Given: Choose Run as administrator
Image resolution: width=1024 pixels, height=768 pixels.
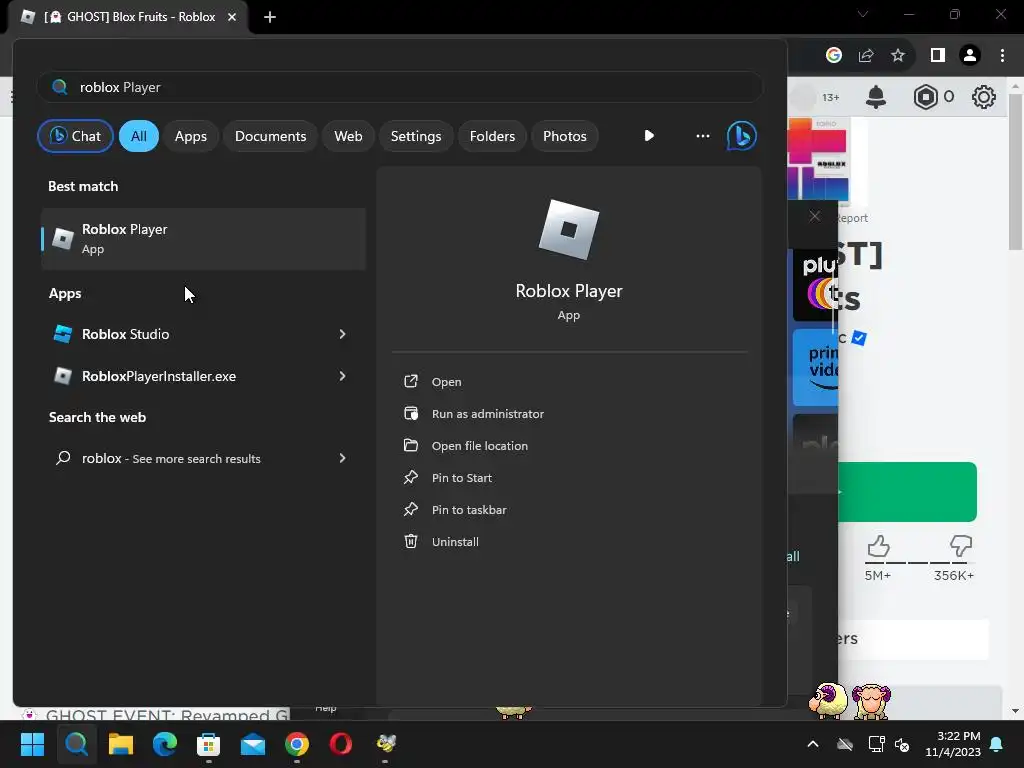Looking at the screenshot, I should pyautogui.click(x=488, y=414).
